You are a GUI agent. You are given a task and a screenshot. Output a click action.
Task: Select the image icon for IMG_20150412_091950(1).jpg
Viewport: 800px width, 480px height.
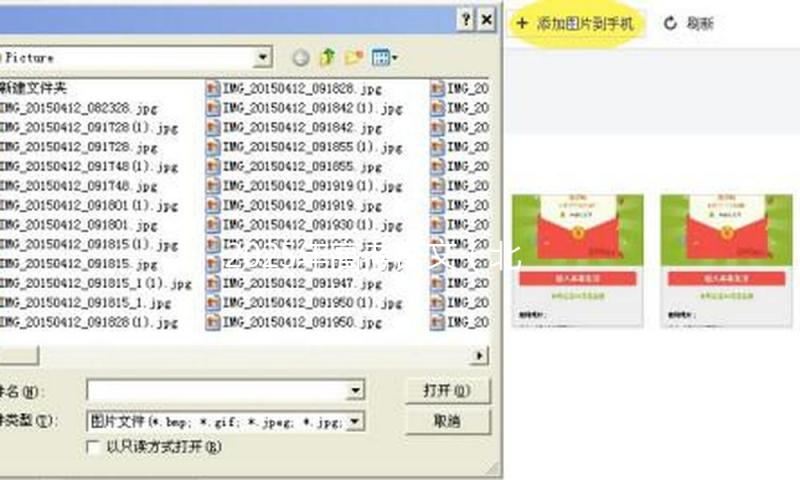coord(213,302)
